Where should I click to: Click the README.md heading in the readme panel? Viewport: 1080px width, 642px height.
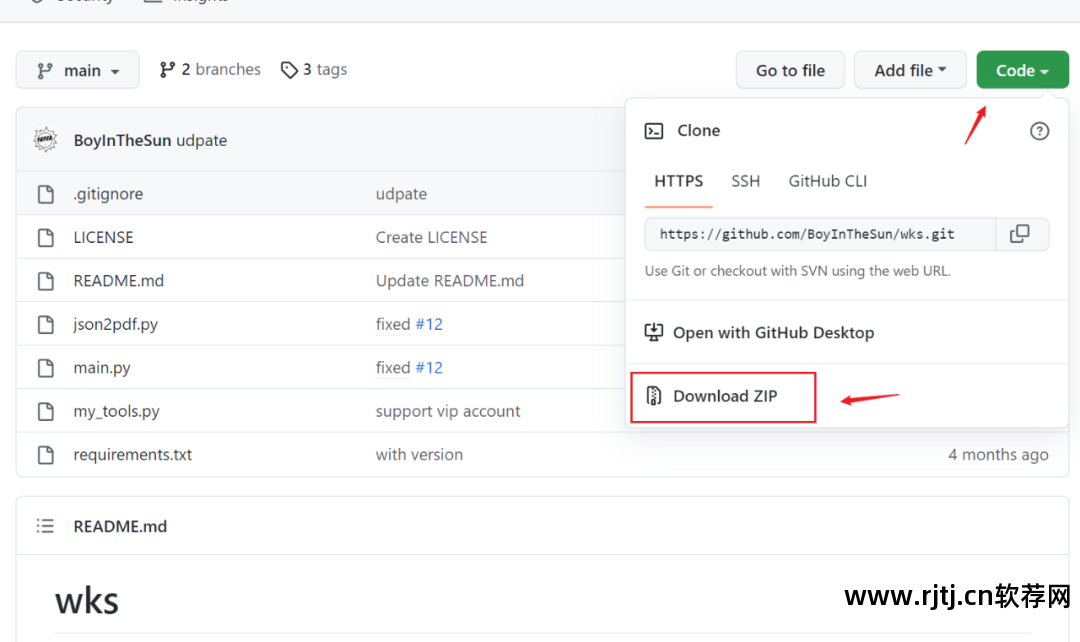tap(121, 526)
